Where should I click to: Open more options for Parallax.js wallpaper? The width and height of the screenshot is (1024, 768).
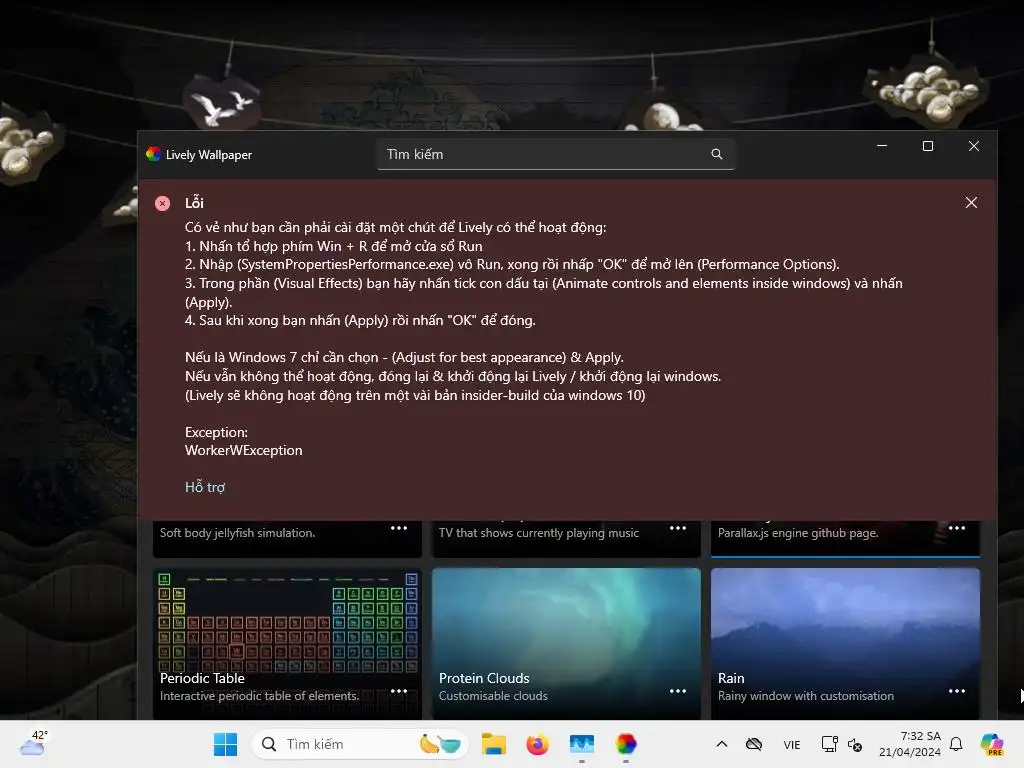click(x=957, y=528)
